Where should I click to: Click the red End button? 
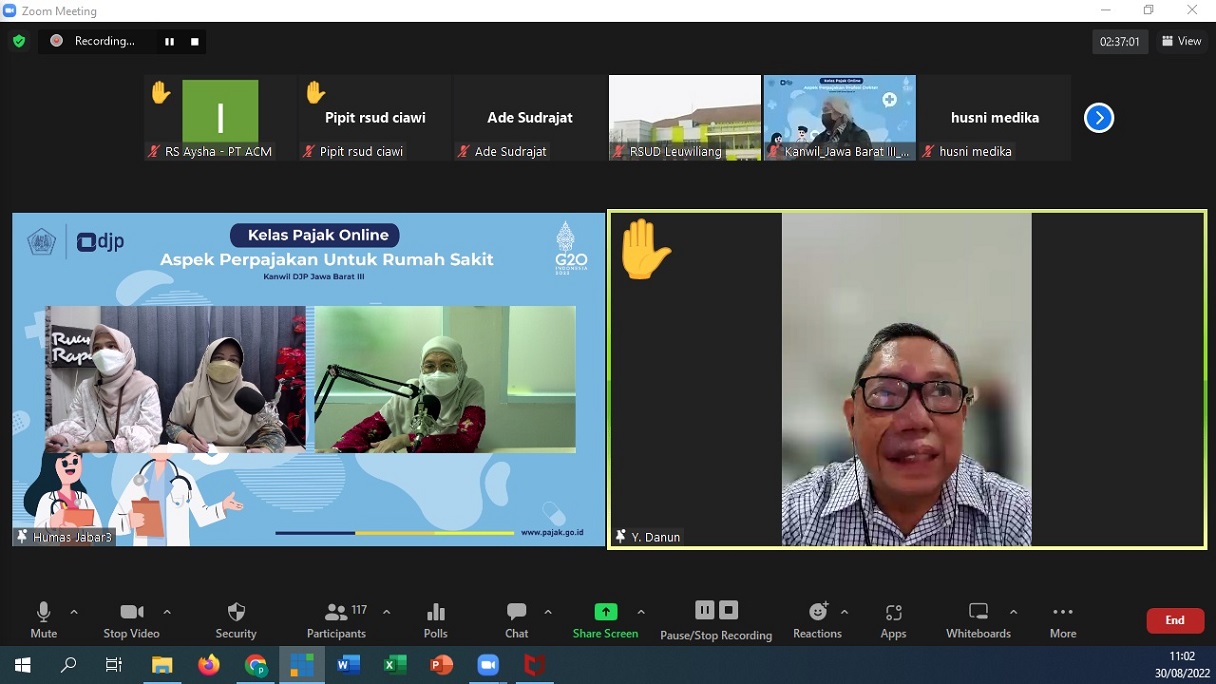click(x=1174, y=621)
